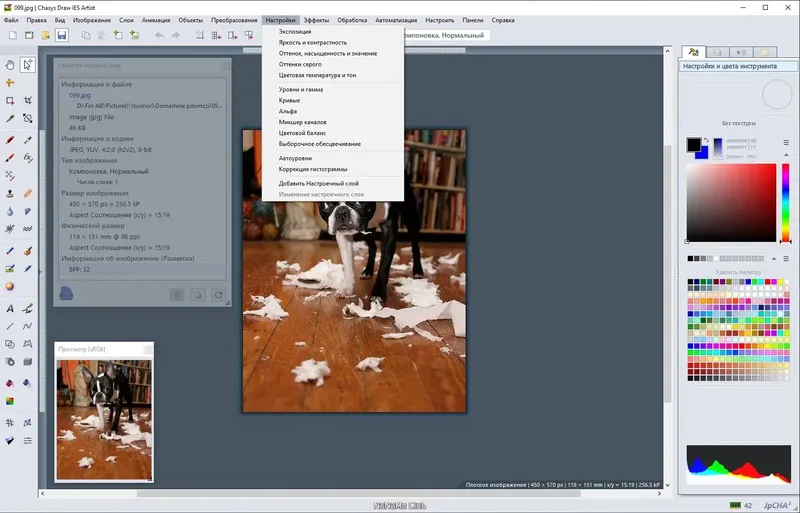Click the Save floppy disk icon

tap(62, 35)
